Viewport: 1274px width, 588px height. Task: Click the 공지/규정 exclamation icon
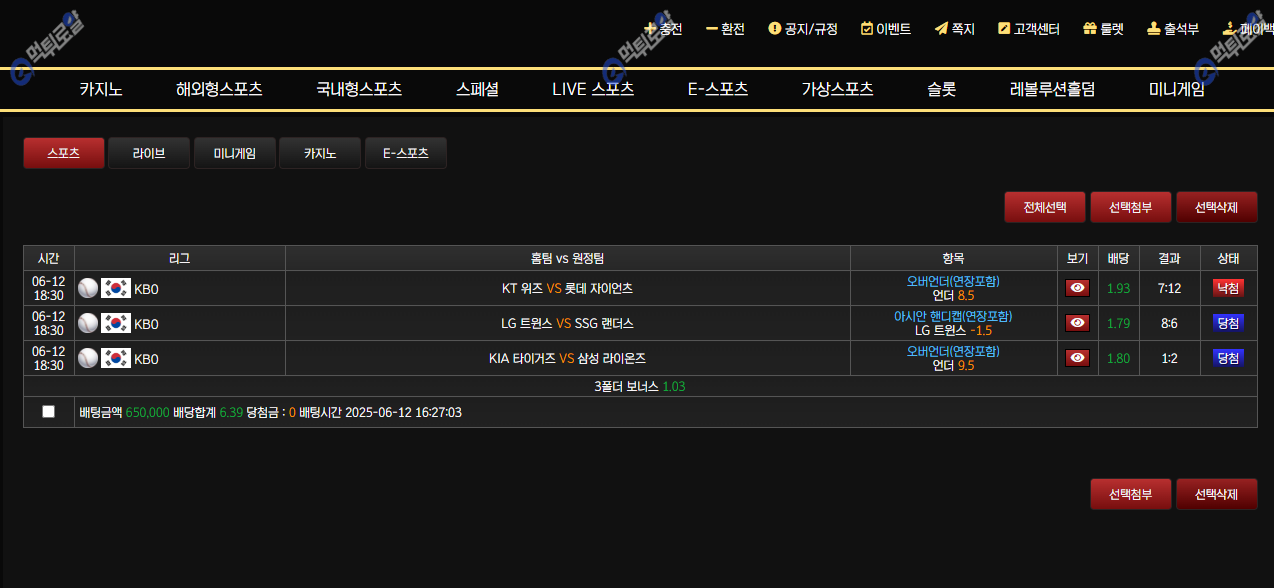coord(774,29)
